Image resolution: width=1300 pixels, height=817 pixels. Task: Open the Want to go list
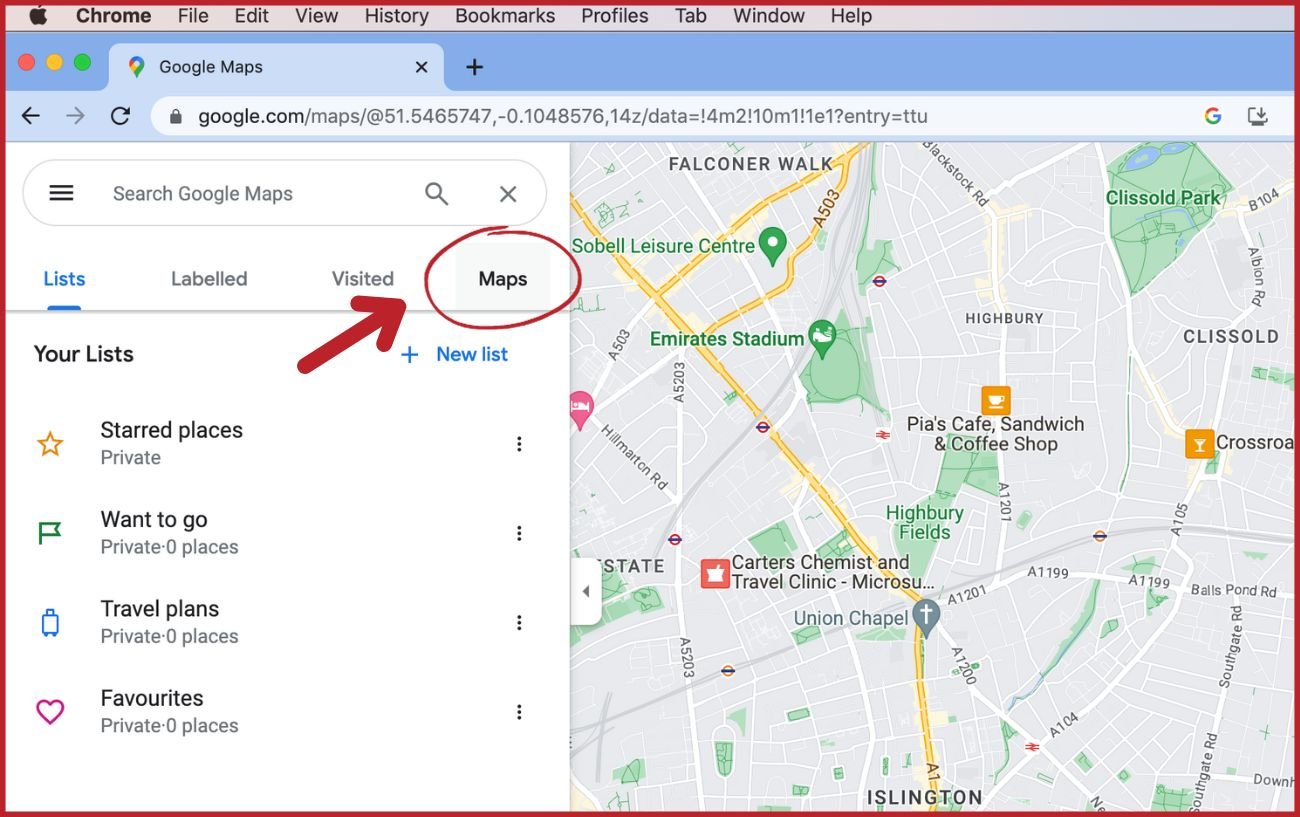[287, 533]
